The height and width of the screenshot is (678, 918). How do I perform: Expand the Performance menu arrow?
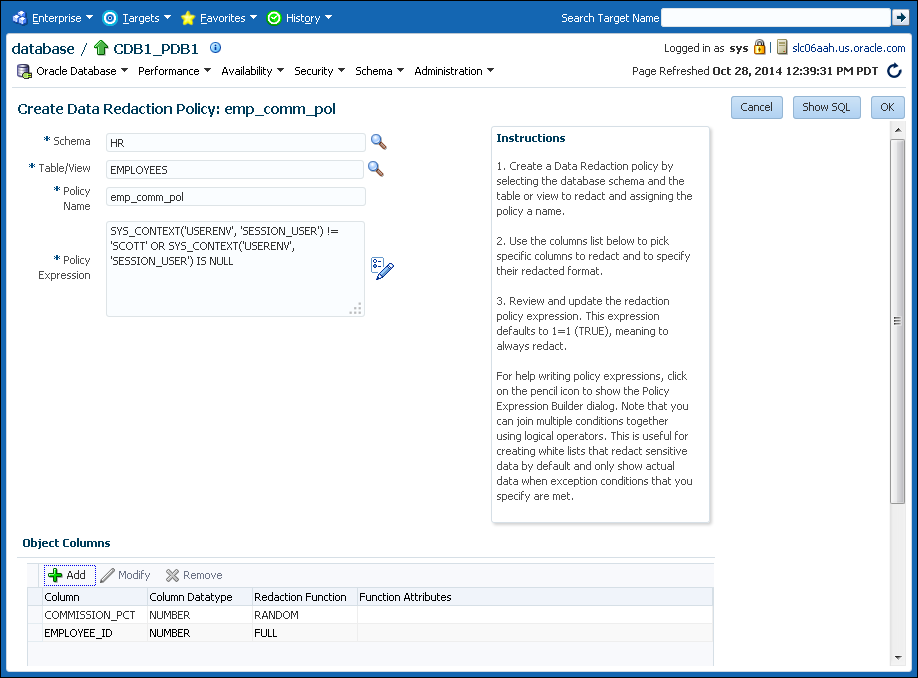pos(207,70)
